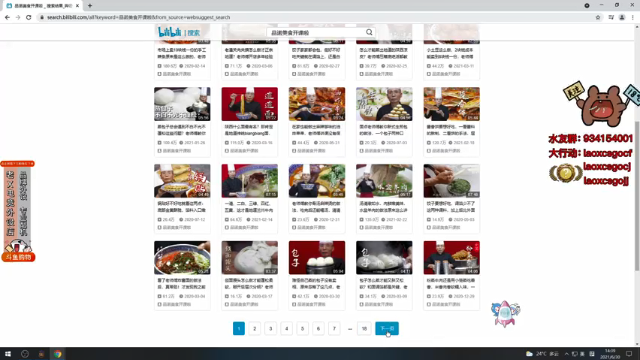Screen dimensions: 640x360
Task: Open the ribs video thumbnail dated 2020-06-11
Action: (x=317, y=104)
